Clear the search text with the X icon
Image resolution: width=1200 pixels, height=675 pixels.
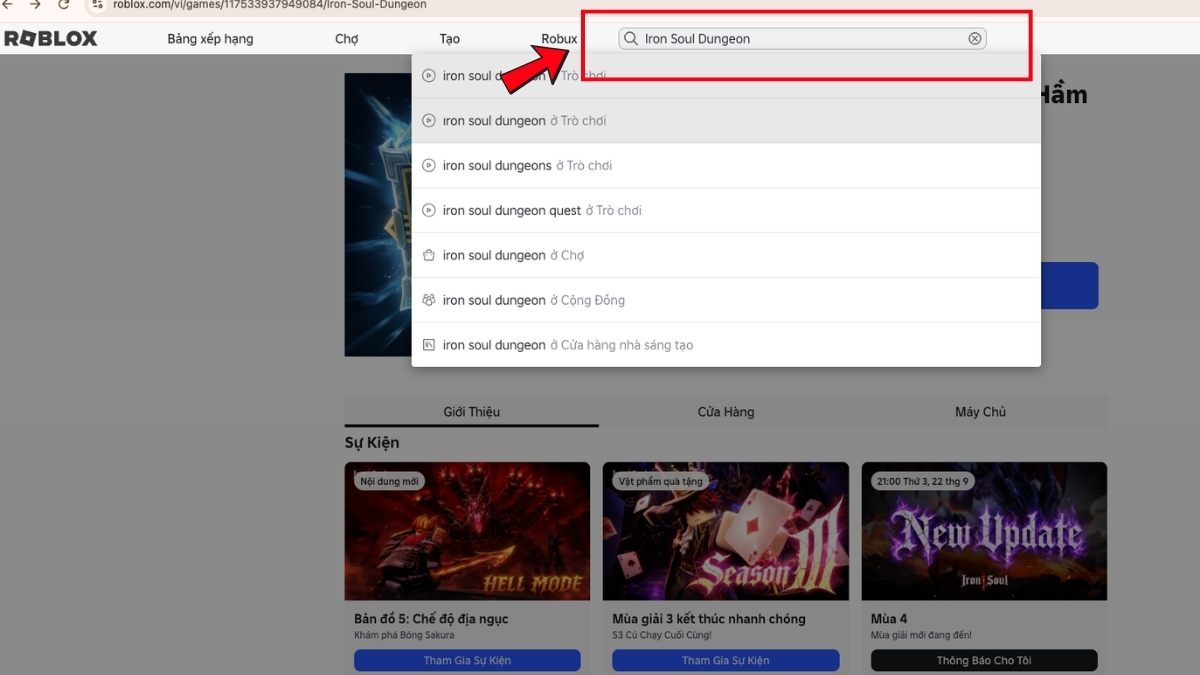point(975,39)
